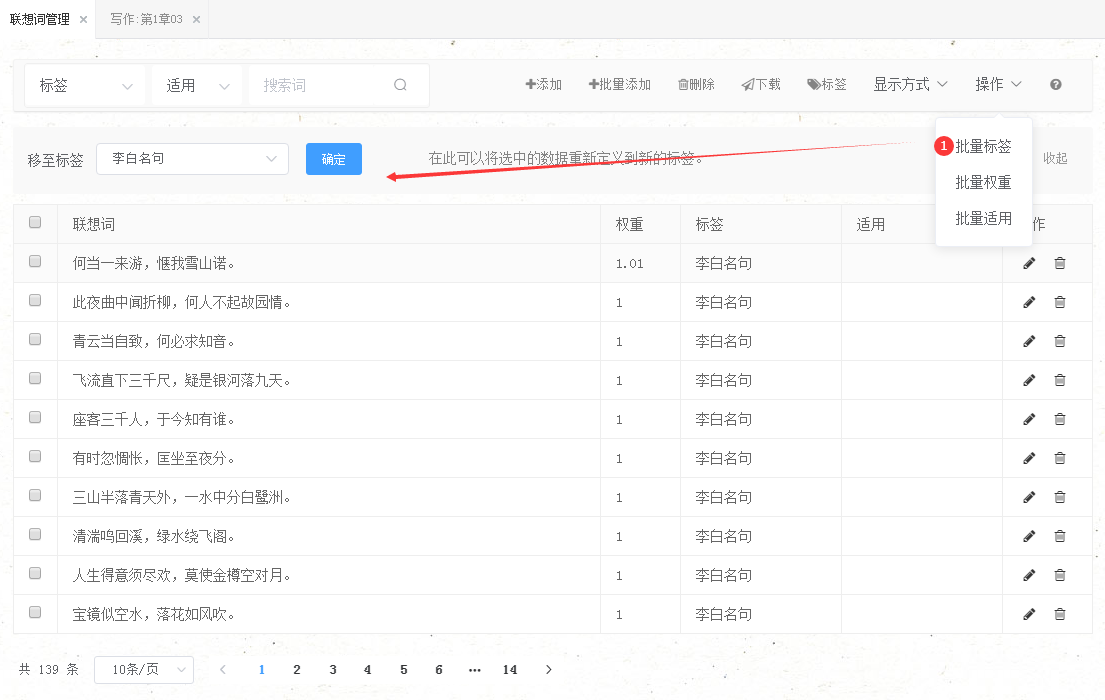Switch to the 写作:第1章03 tab

tap(146, 20)
